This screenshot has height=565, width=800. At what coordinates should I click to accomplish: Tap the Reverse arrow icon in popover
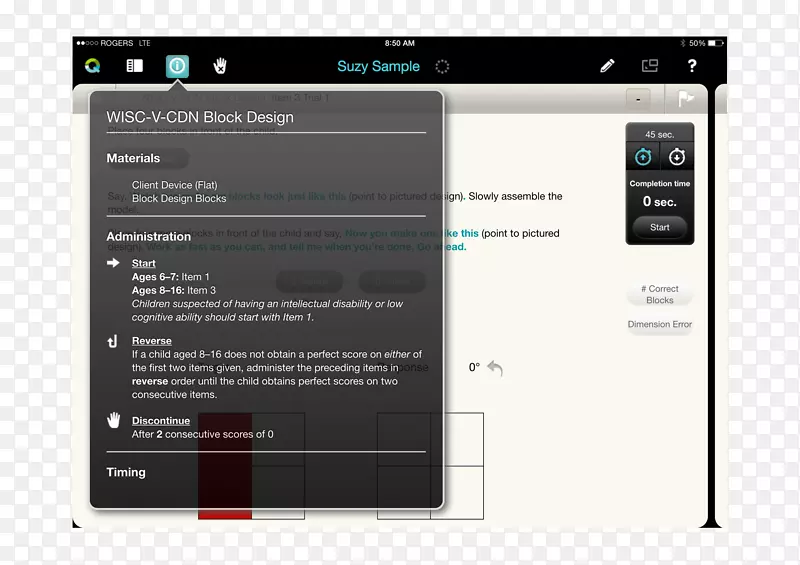pos(113,341)
